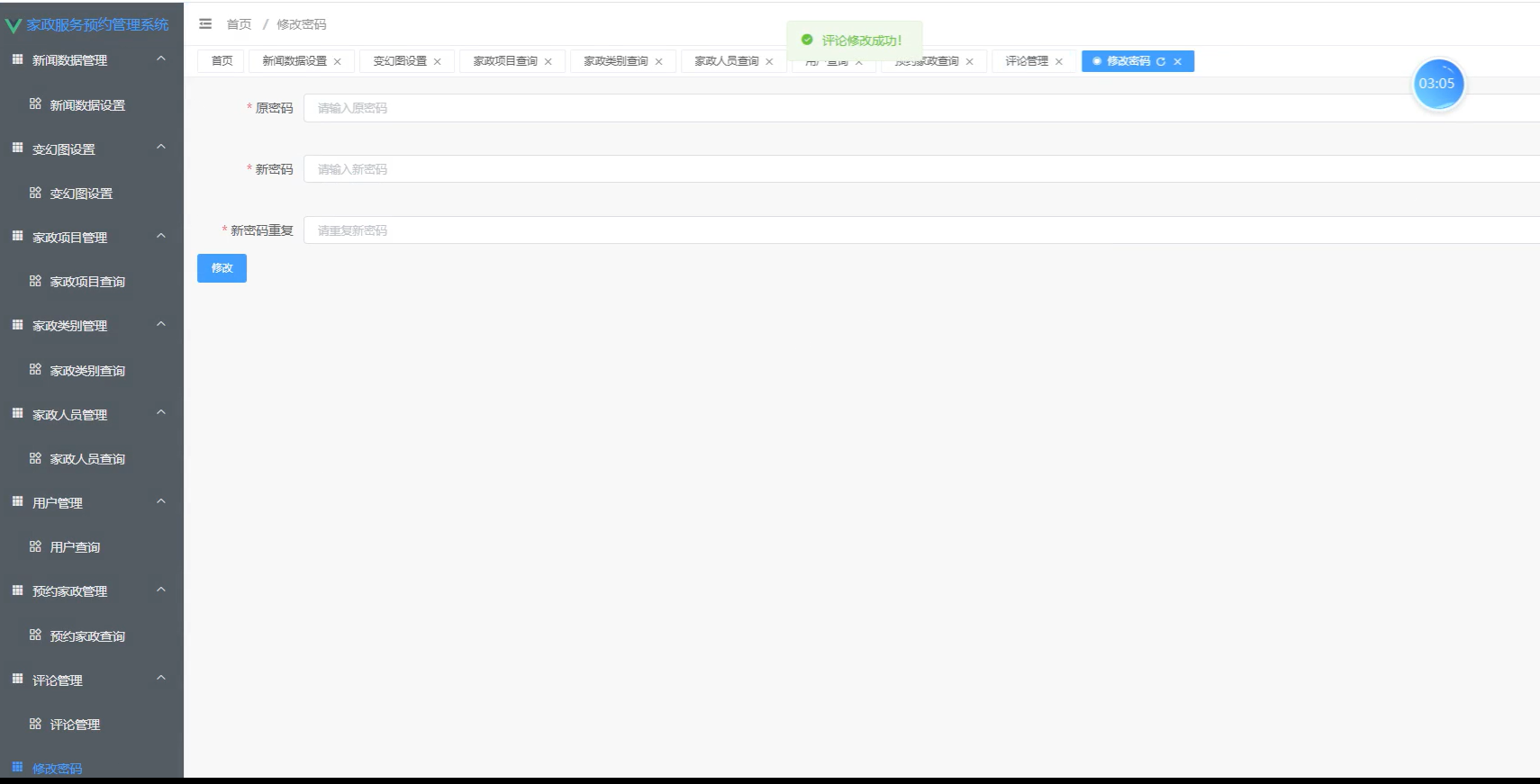Close the 变幻图设置 tab
Viewport: 1540px width, 784px height.
[x=438, y=61]
